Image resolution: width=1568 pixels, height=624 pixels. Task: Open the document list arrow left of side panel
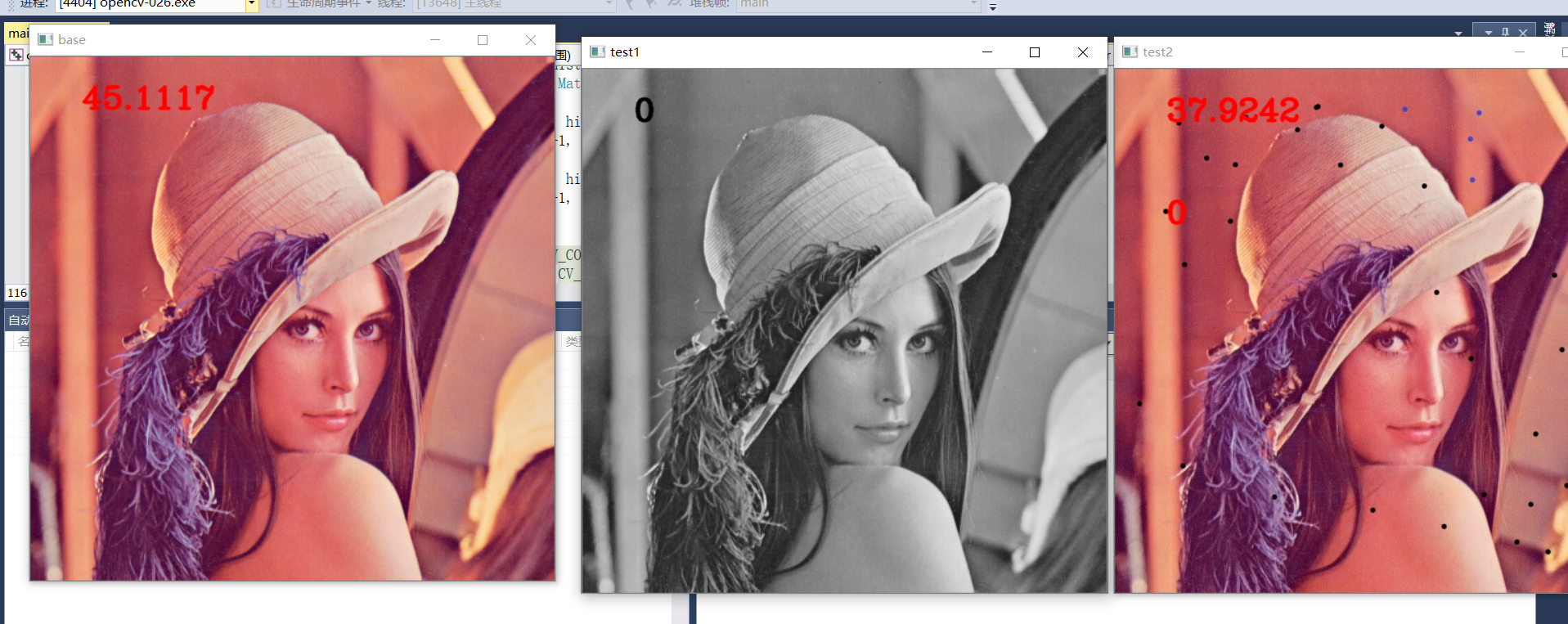click(1458, 34)
